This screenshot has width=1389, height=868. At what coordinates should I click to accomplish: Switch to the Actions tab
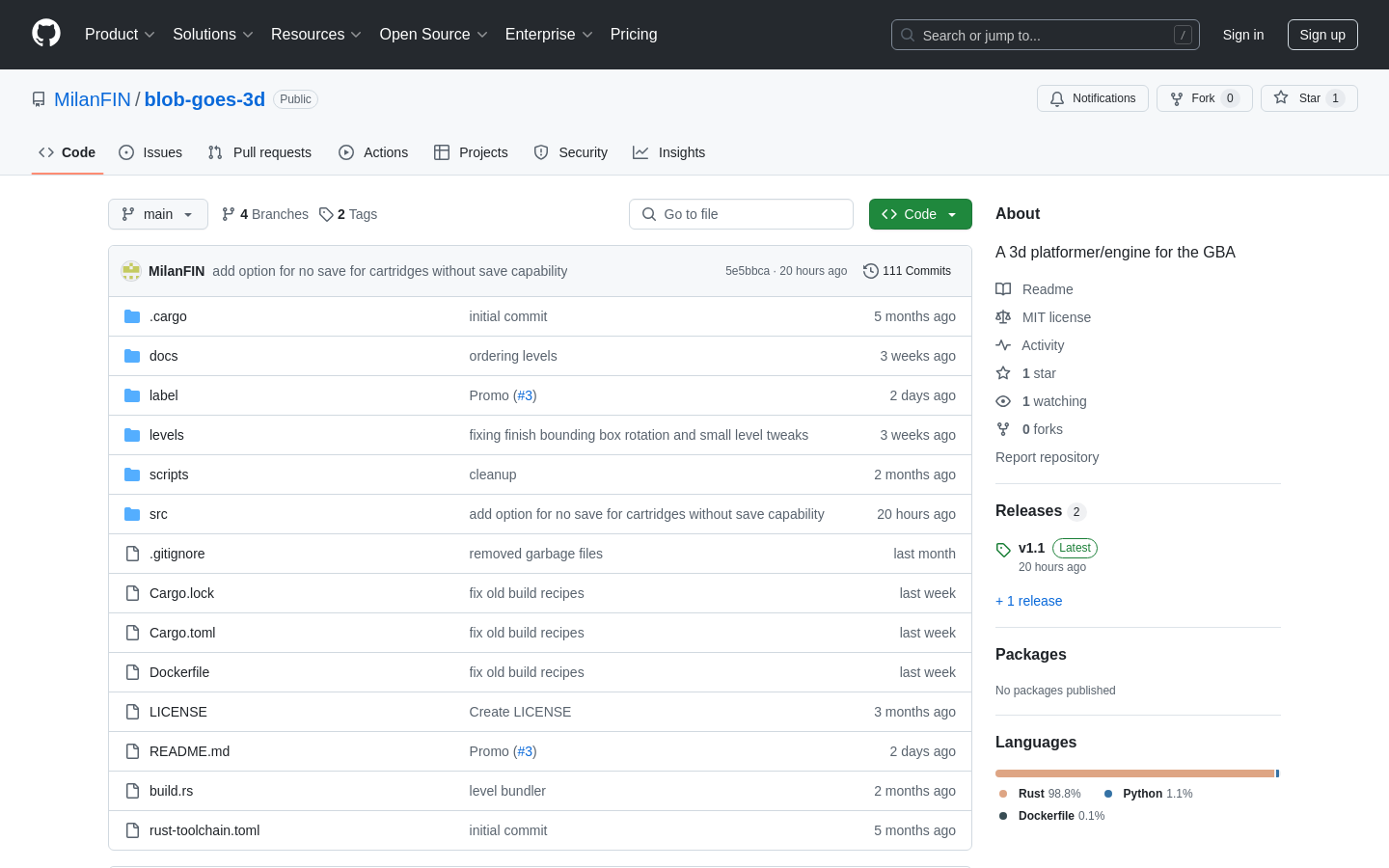[x=373, y=152]
